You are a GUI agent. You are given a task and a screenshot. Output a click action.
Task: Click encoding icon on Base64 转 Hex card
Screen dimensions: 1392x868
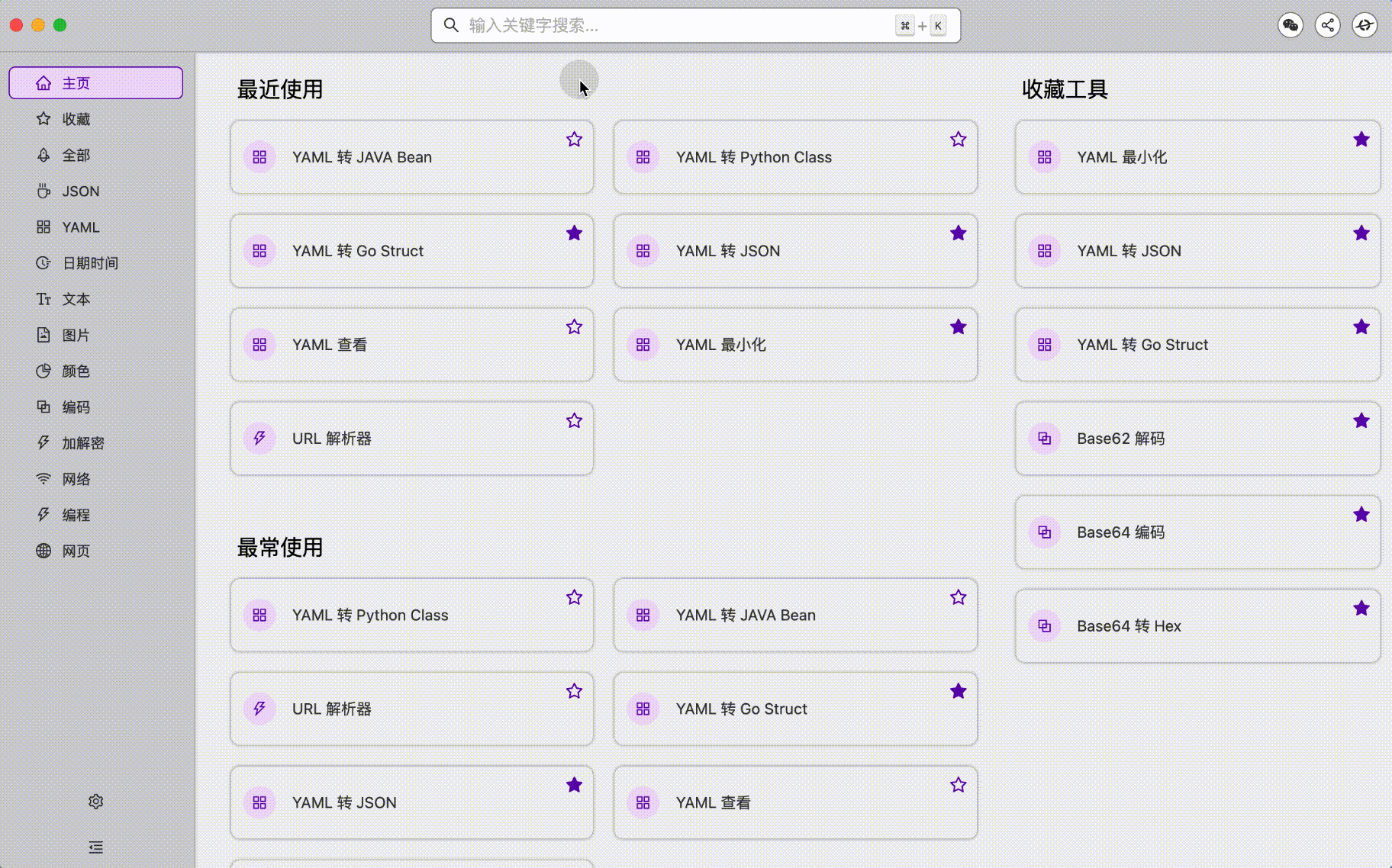[x=1045, y=626]
